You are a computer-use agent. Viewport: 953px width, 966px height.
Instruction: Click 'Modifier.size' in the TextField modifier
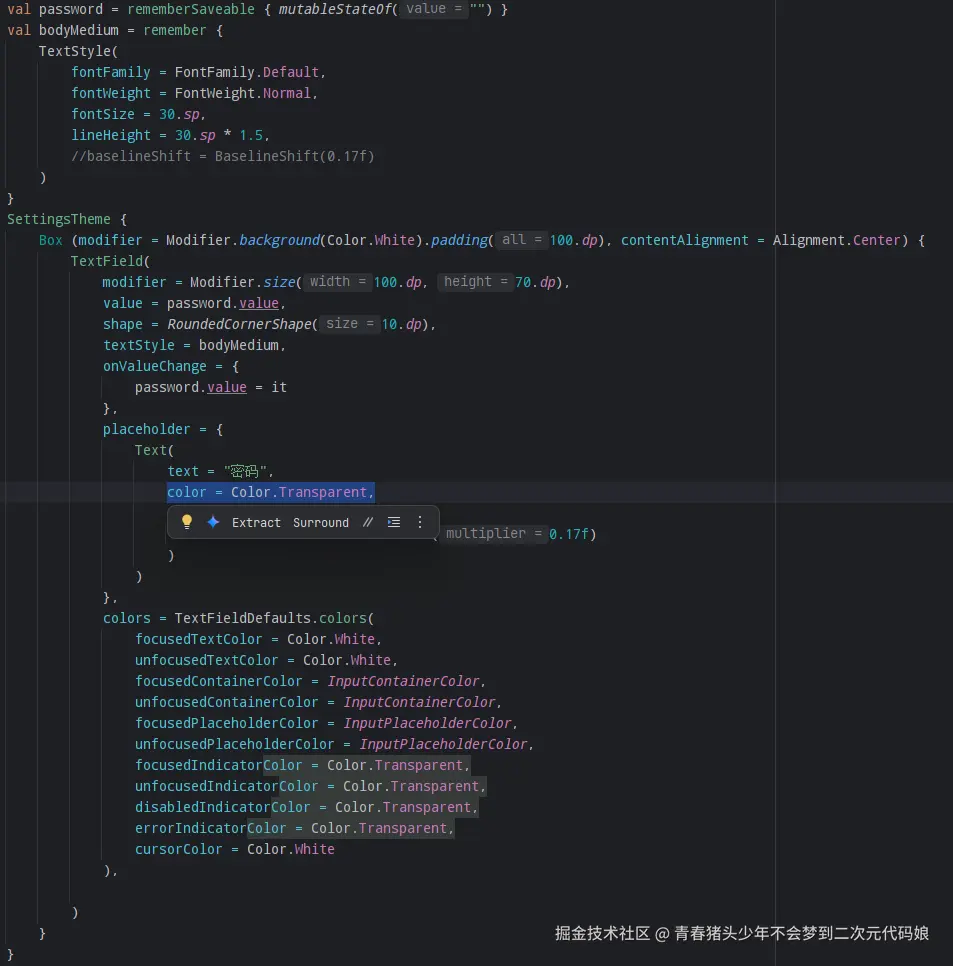243,282
